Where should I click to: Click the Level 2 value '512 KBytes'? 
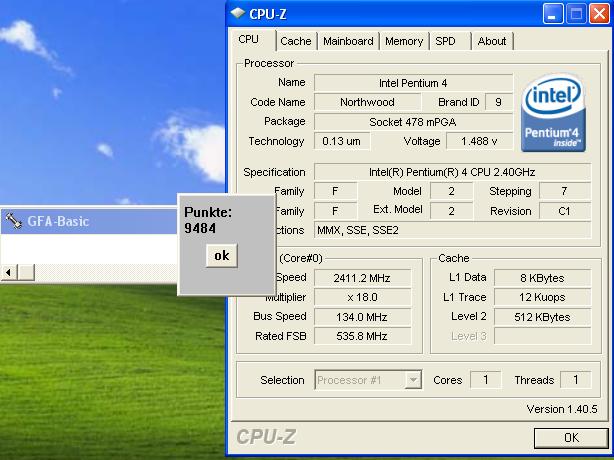click(542, 317)
